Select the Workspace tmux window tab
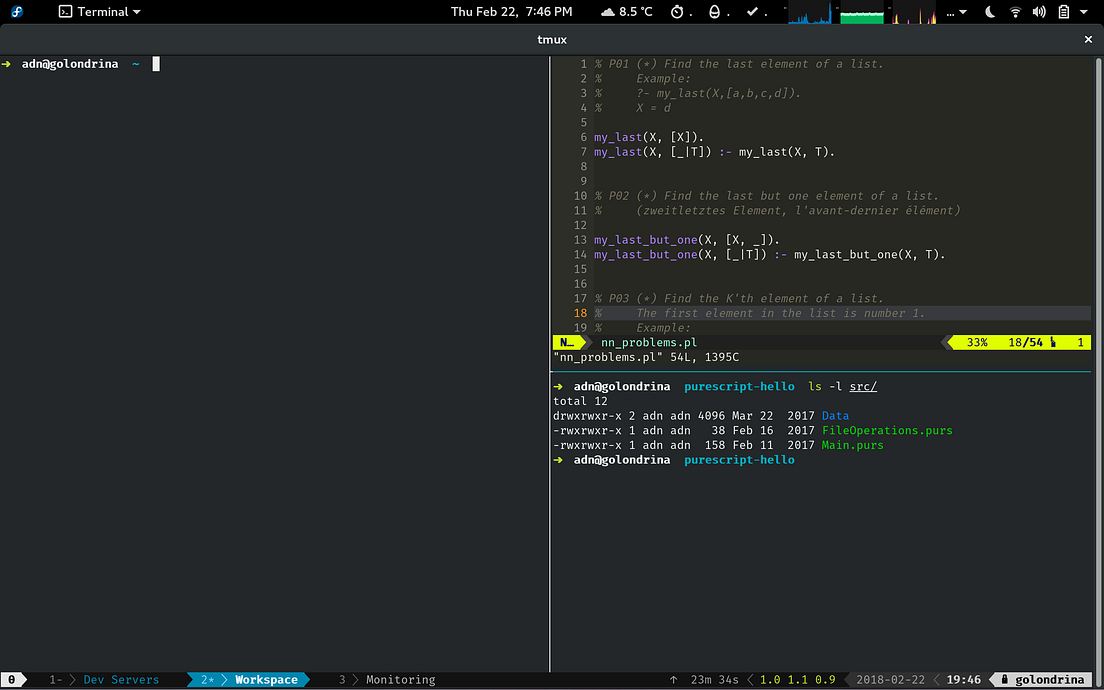This screenshot has width=1104, height=690. tap(265, 680)
